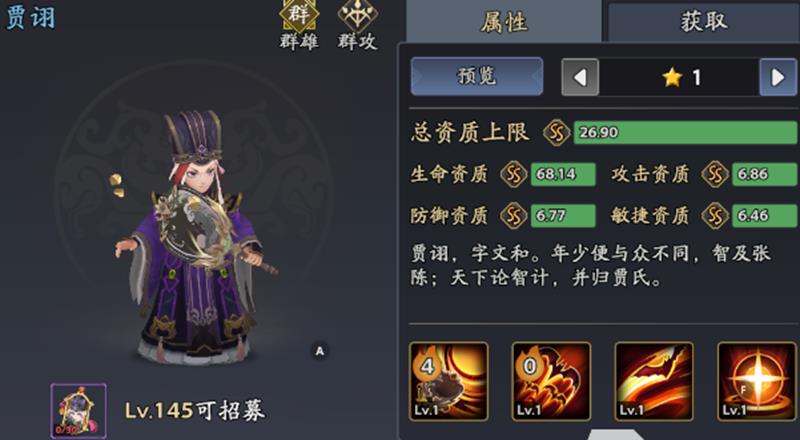The height and width of the screenshot is (440, 800).
Task: Click the 总资质上限 green bar showing 26.90
Action: coord(685,133)
